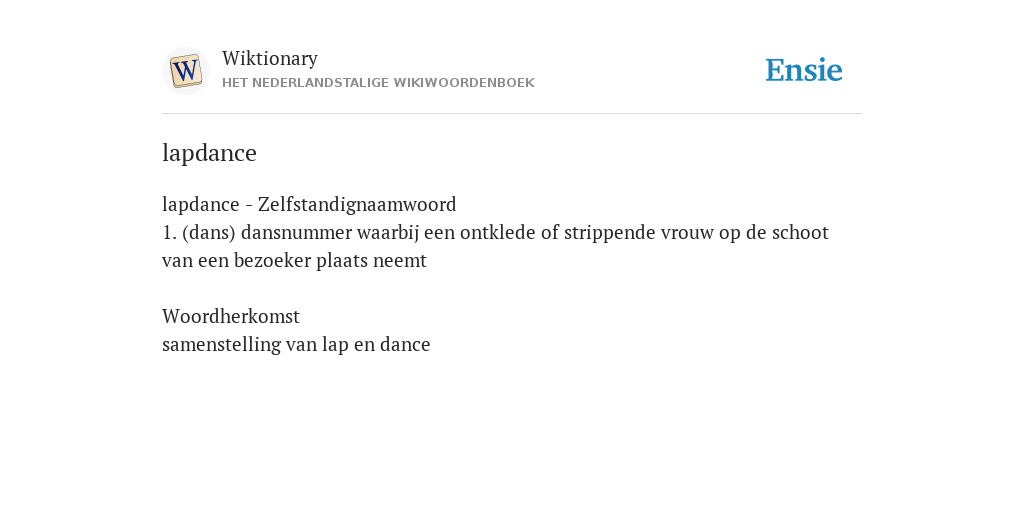
Task: Click the '(dans)' label in the definition
Action: click(x=209, y=233)
